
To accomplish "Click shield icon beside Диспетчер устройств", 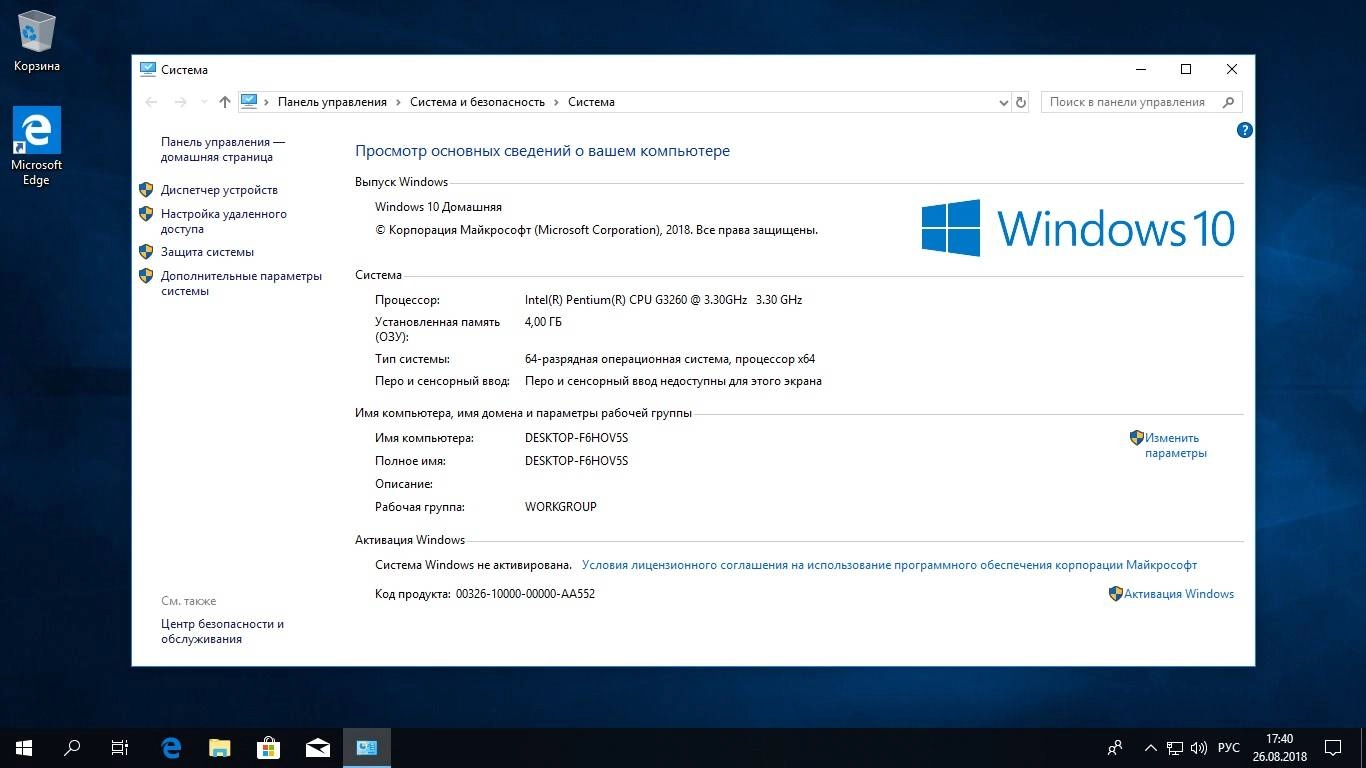I will click(x=146, y=190).
